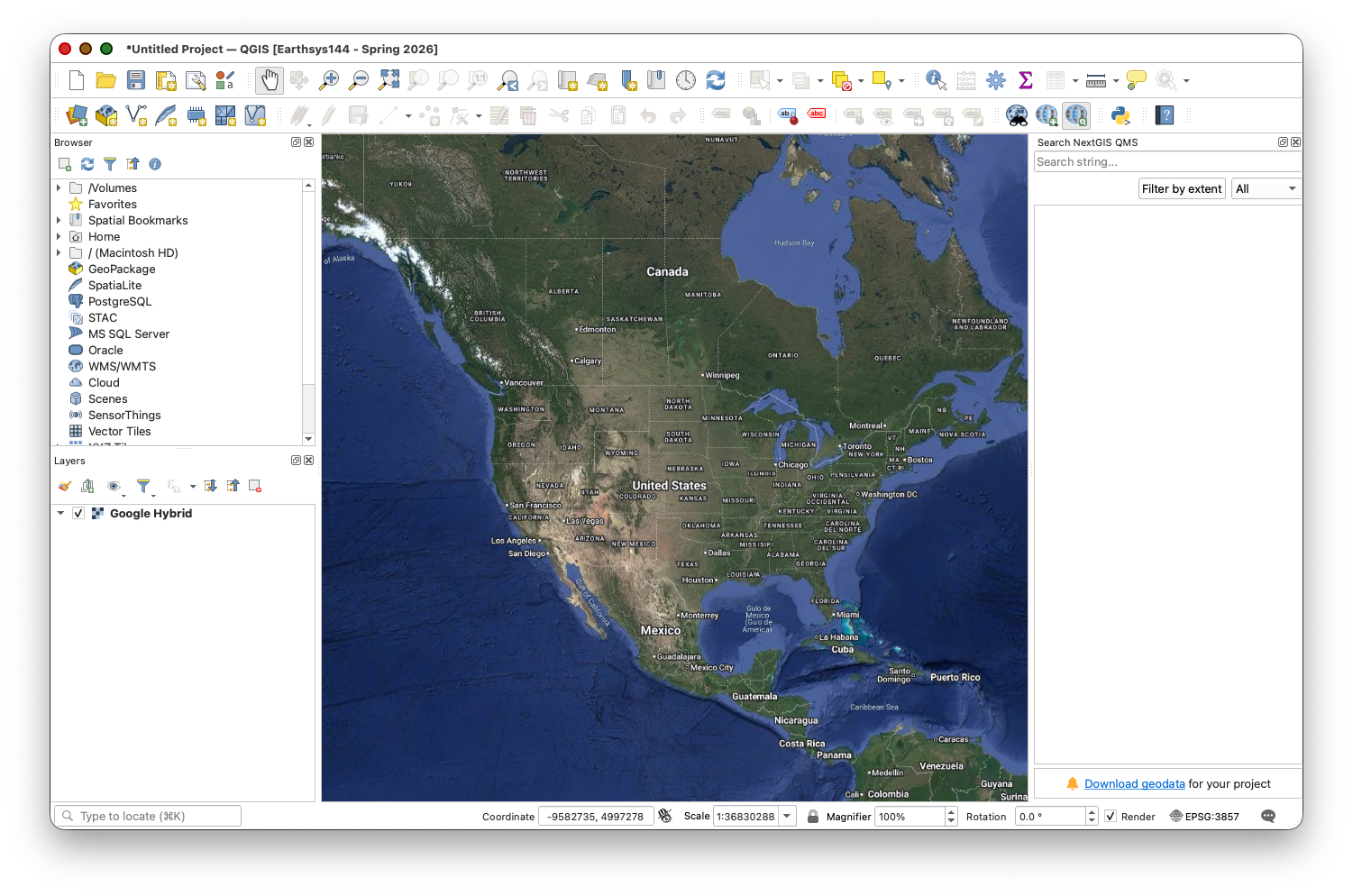The image size is (1353, 896).
Task: Expand the Spatial Bookmarks tree item
Action: (59, 221)
